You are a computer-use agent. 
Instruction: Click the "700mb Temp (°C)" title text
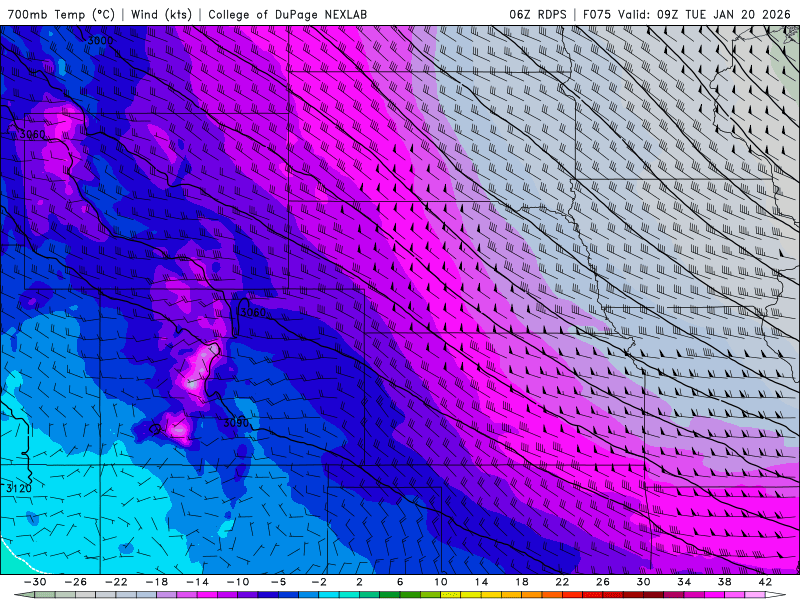pyautogui.click(x=61, y=14)
